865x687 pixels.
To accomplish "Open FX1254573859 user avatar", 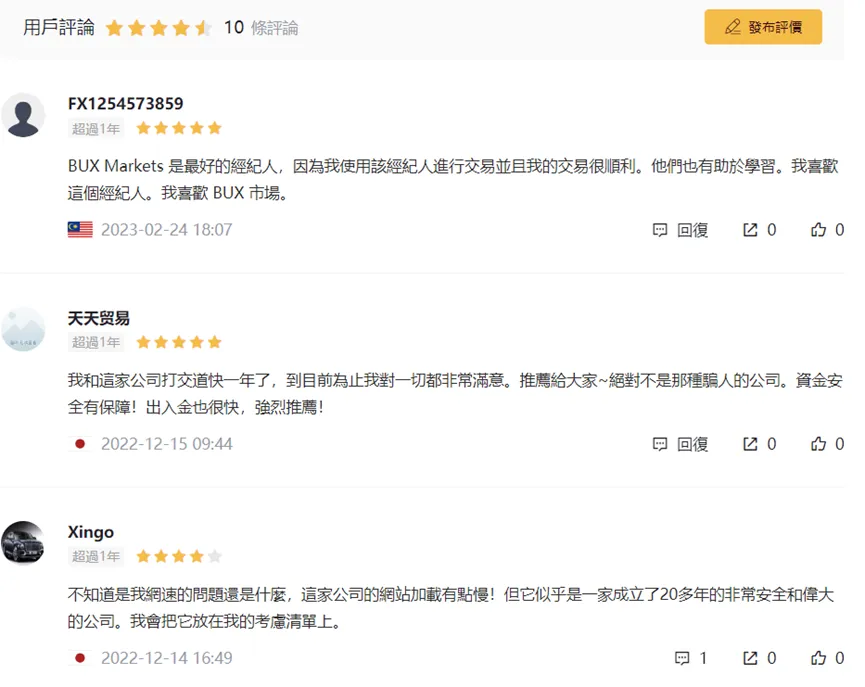I will tap(23, 115).
